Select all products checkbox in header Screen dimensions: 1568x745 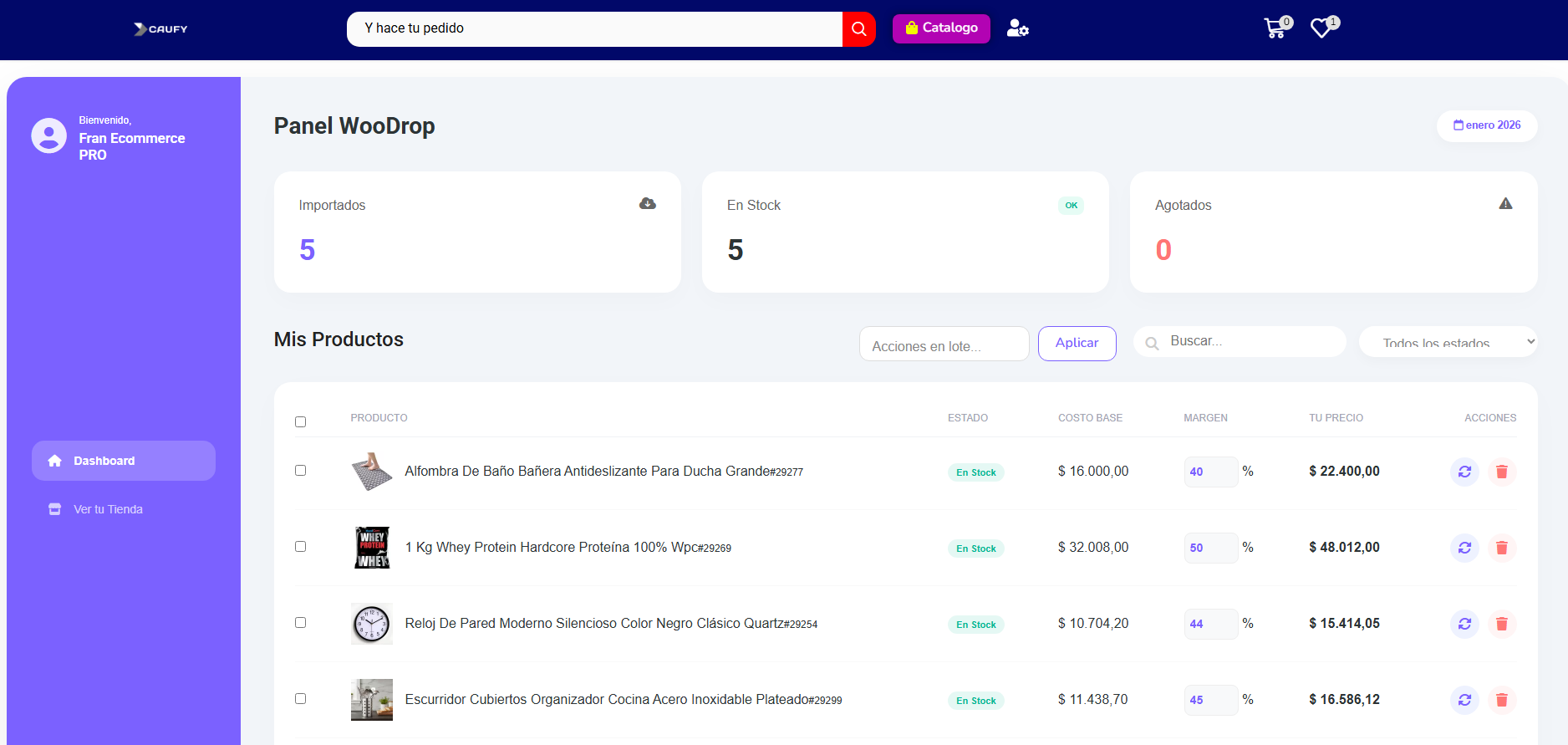300,421
